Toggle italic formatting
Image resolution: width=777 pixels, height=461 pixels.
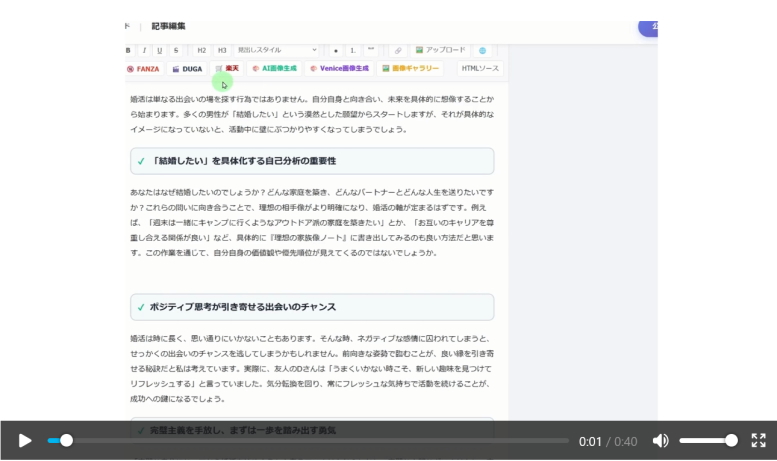pos(144,50)
